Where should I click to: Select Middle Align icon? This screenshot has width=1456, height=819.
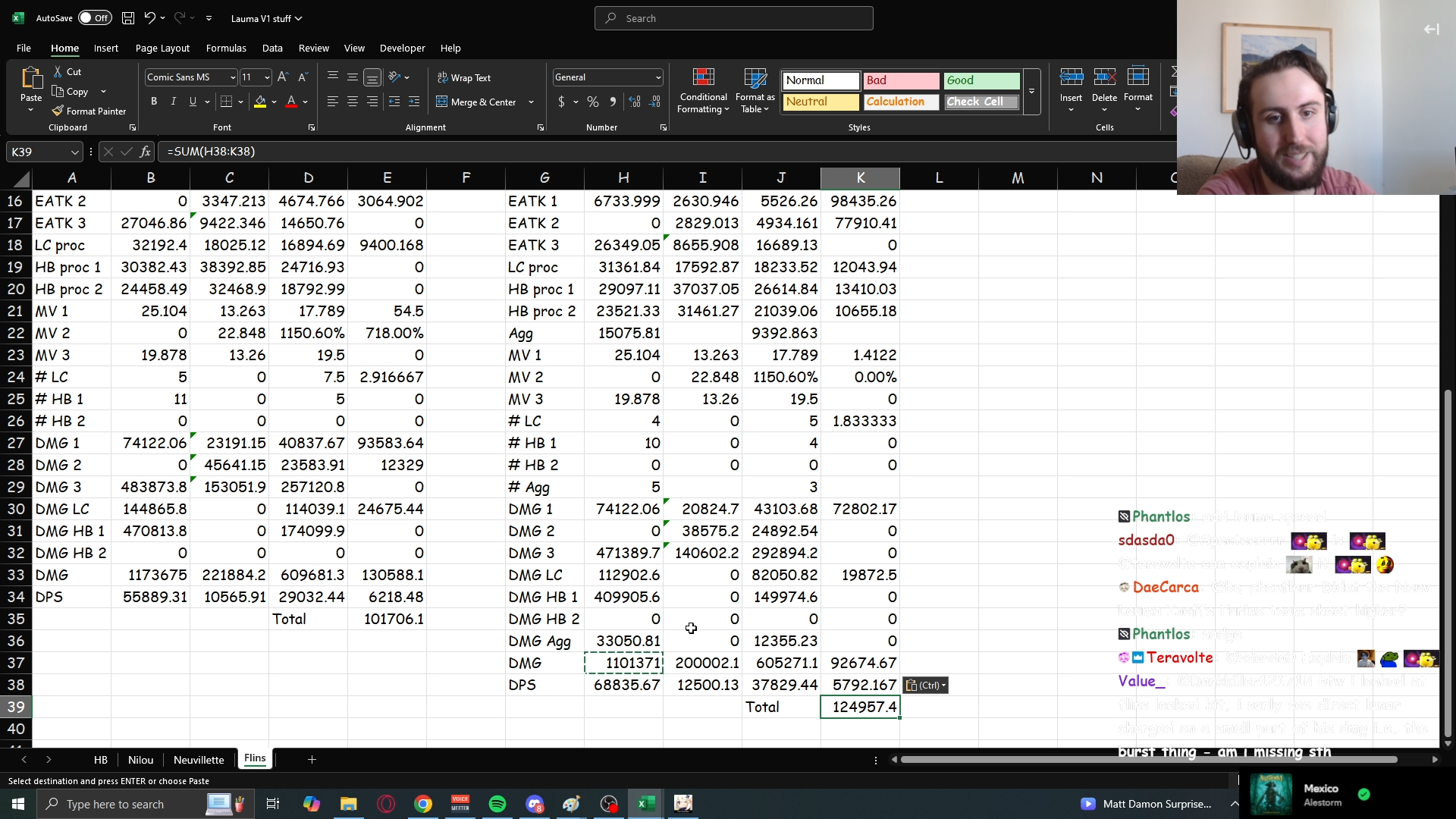(352, 77)
